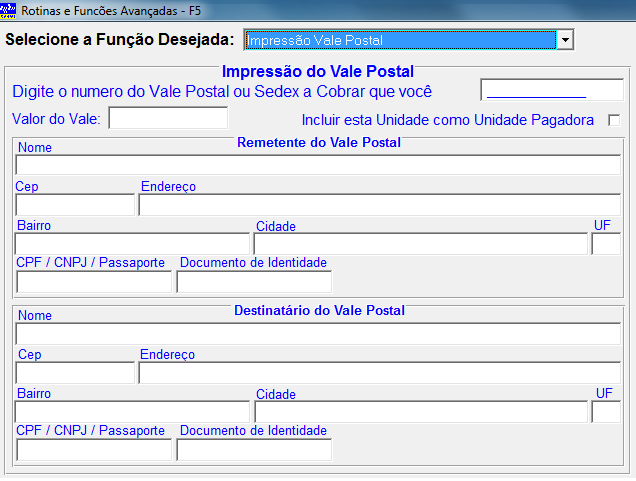Image resolution: width=636 pixels, height=481 pixels.
Task: Click the Destinatário Documento de Identidade field
Action: 254,450
